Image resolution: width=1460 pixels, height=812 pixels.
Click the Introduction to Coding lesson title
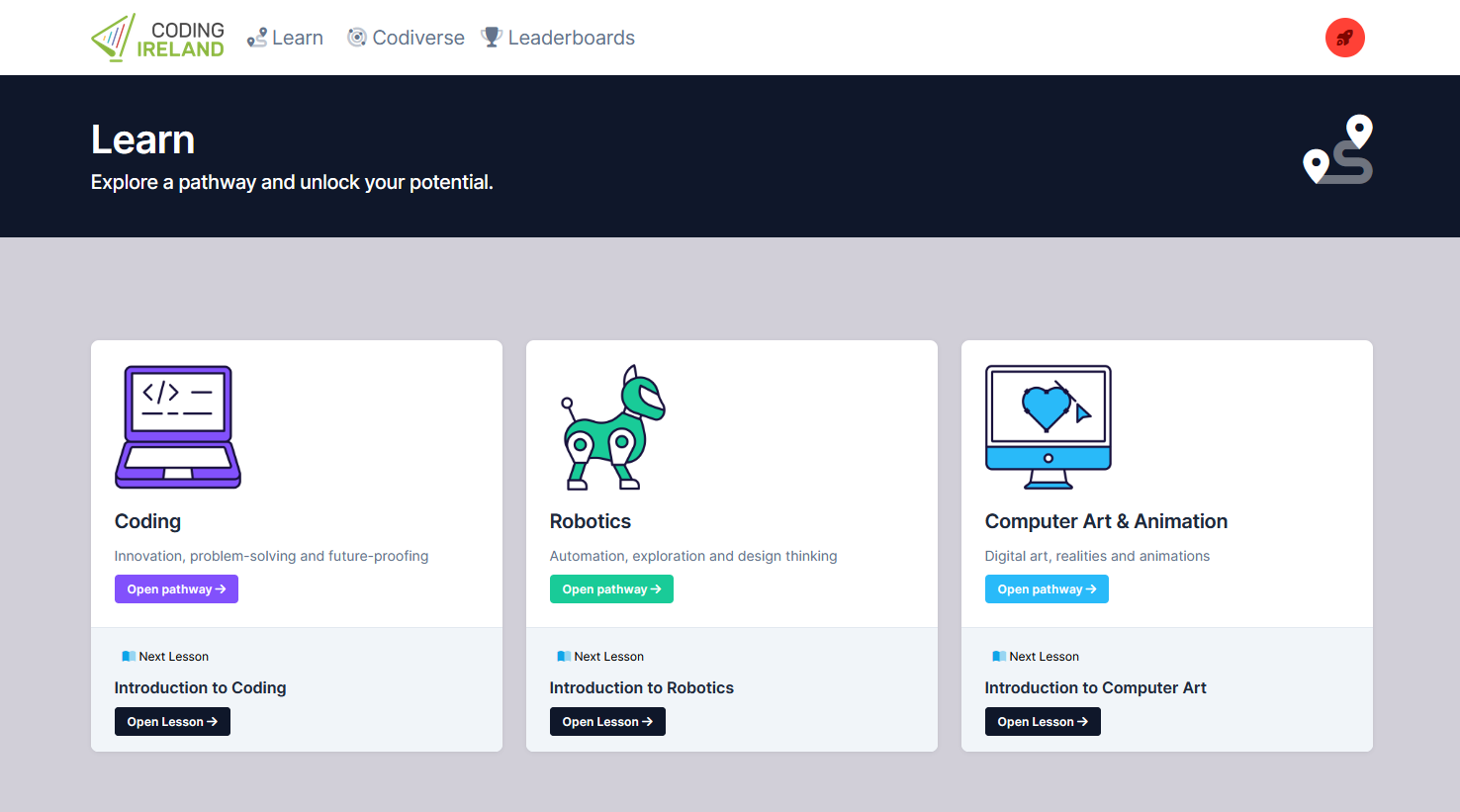200,687
